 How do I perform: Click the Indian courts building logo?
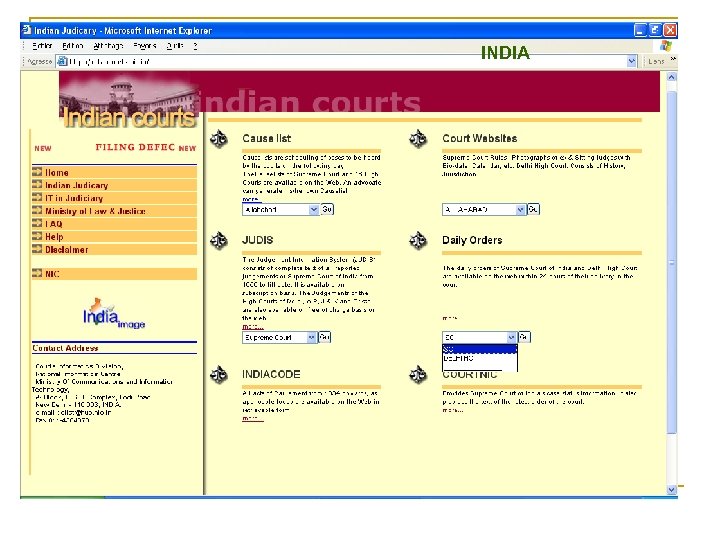(129, 100)
